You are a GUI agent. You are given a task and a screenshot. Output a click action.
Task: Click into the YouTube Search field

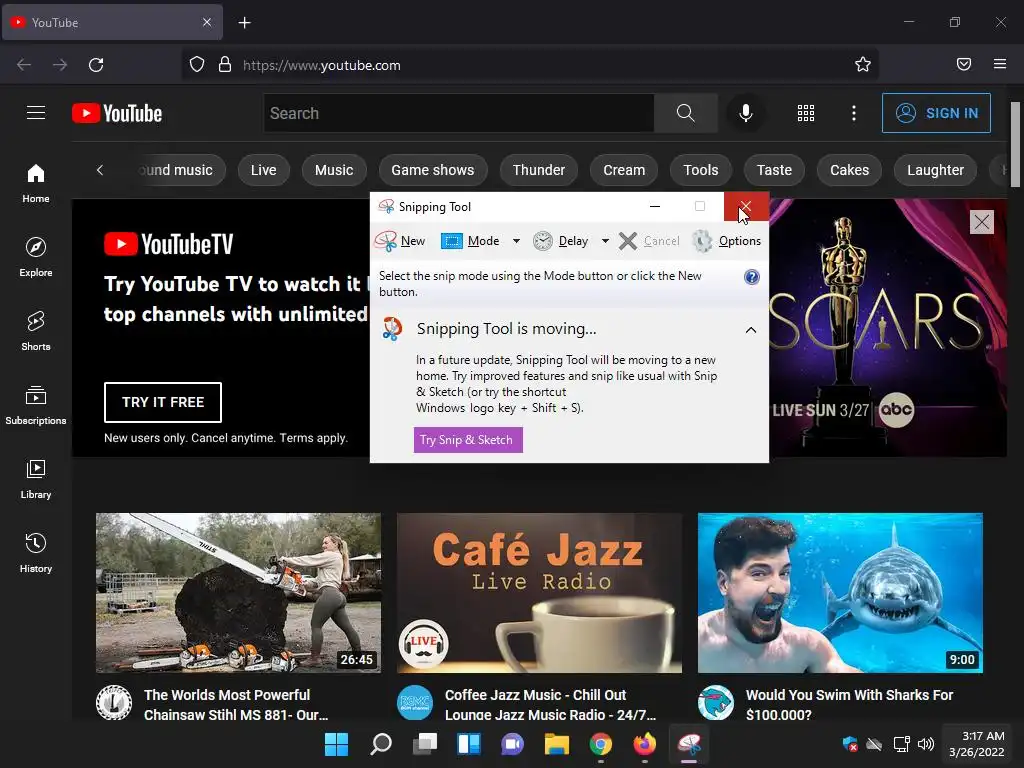pos(459,113)
